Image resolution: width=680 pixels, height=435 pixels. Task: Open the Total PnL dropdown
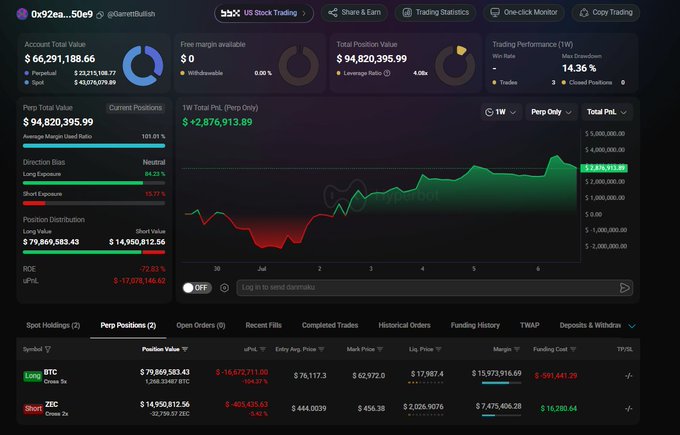pos(607,112)
